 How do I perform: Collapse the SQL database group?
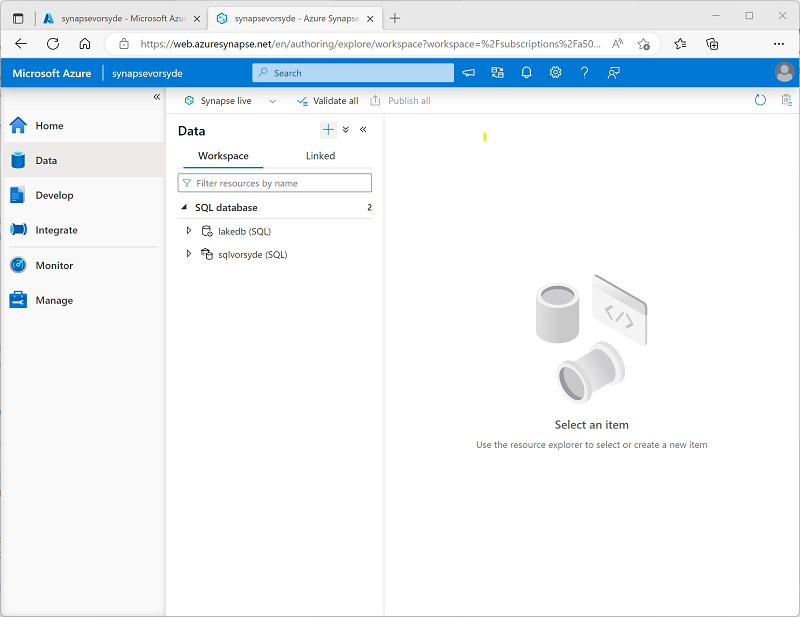184,207
